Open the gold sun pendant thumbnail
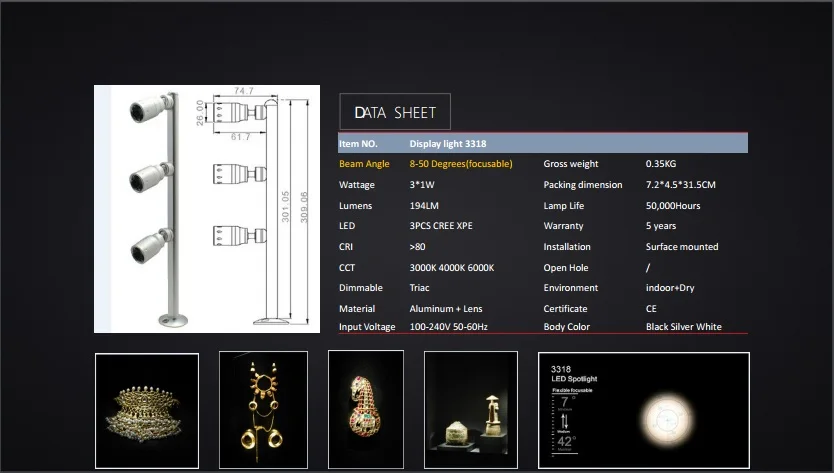834x473 pixels. pos(263,410)
